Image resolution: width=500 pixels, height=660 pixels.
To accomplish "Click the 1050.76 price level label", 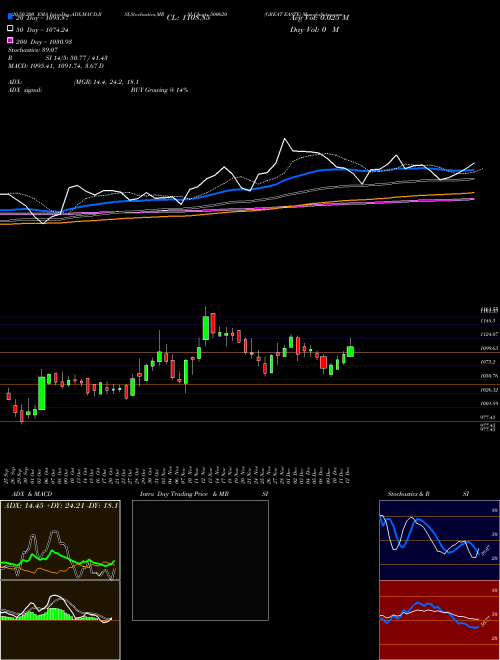I will point(489,376).
